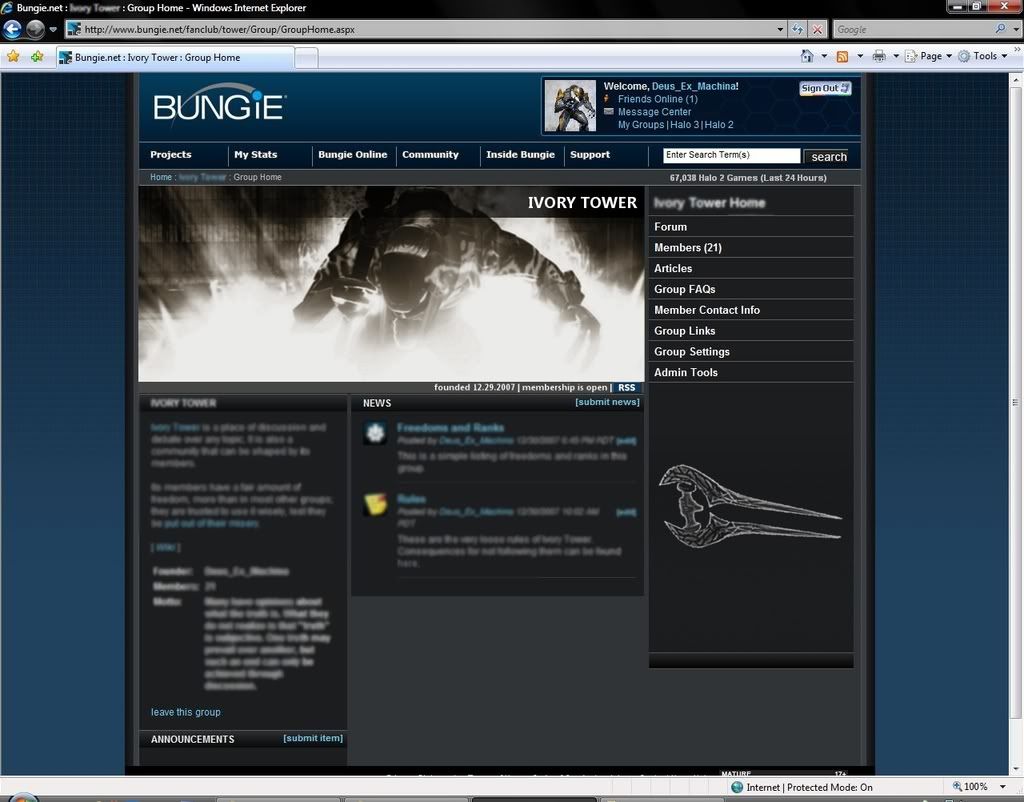Click the Enter Search Term(s) field
Screen dimensions: 1024x802
pyautogui.click(x=731, y=155)
